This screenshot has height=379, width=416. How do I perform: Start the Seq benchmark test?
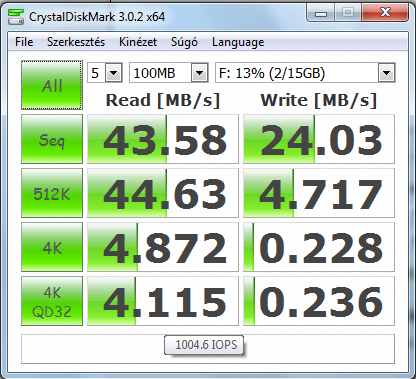click(52, 139)
